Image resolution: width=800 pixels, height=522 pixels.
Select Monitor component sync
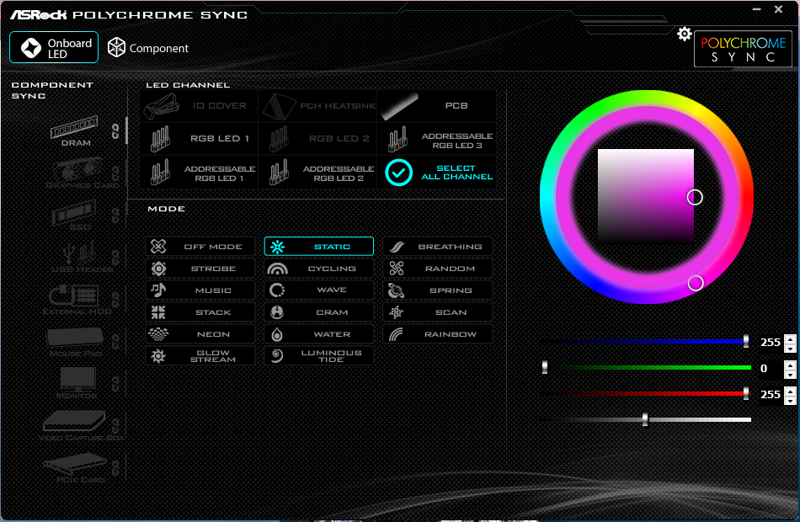[77, 384]
